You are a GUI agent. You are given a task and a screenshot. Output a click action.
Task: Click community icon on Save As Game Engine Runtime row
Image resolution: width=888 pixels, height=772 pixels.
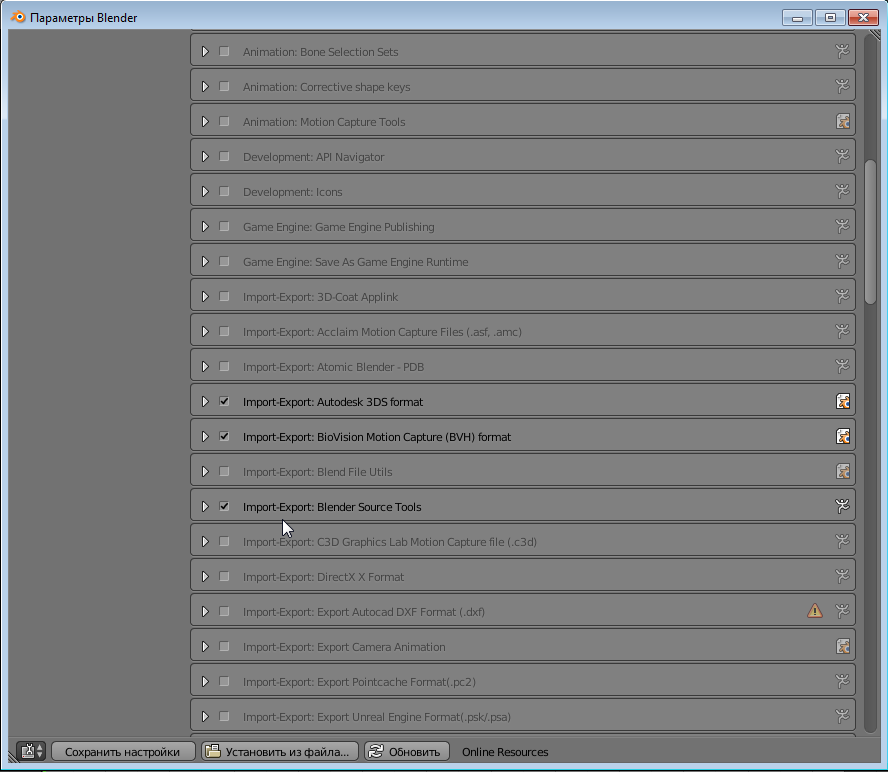coord(842,261)
